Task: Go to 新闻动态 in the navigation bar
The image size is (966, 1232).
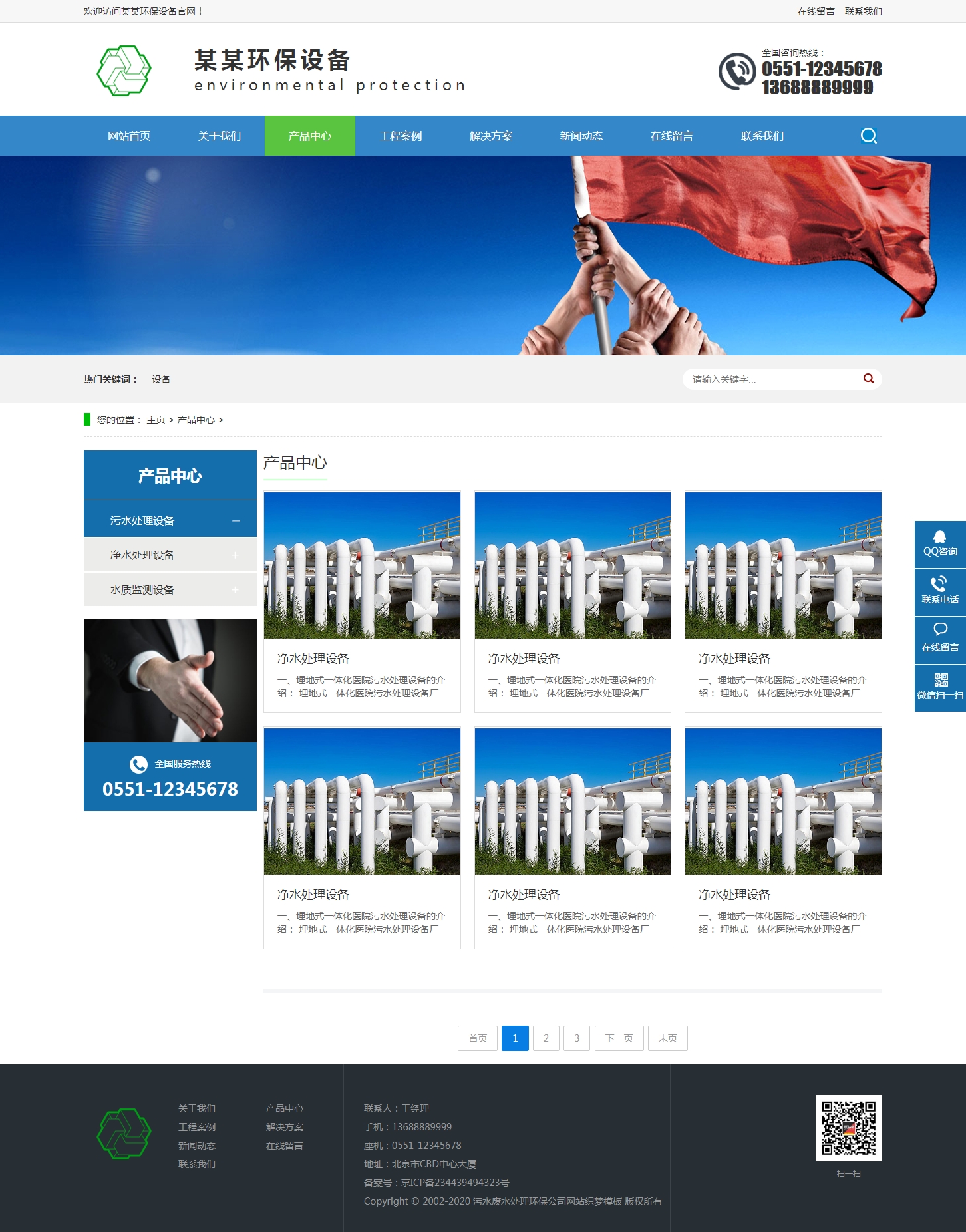Action: coord(581,136)
